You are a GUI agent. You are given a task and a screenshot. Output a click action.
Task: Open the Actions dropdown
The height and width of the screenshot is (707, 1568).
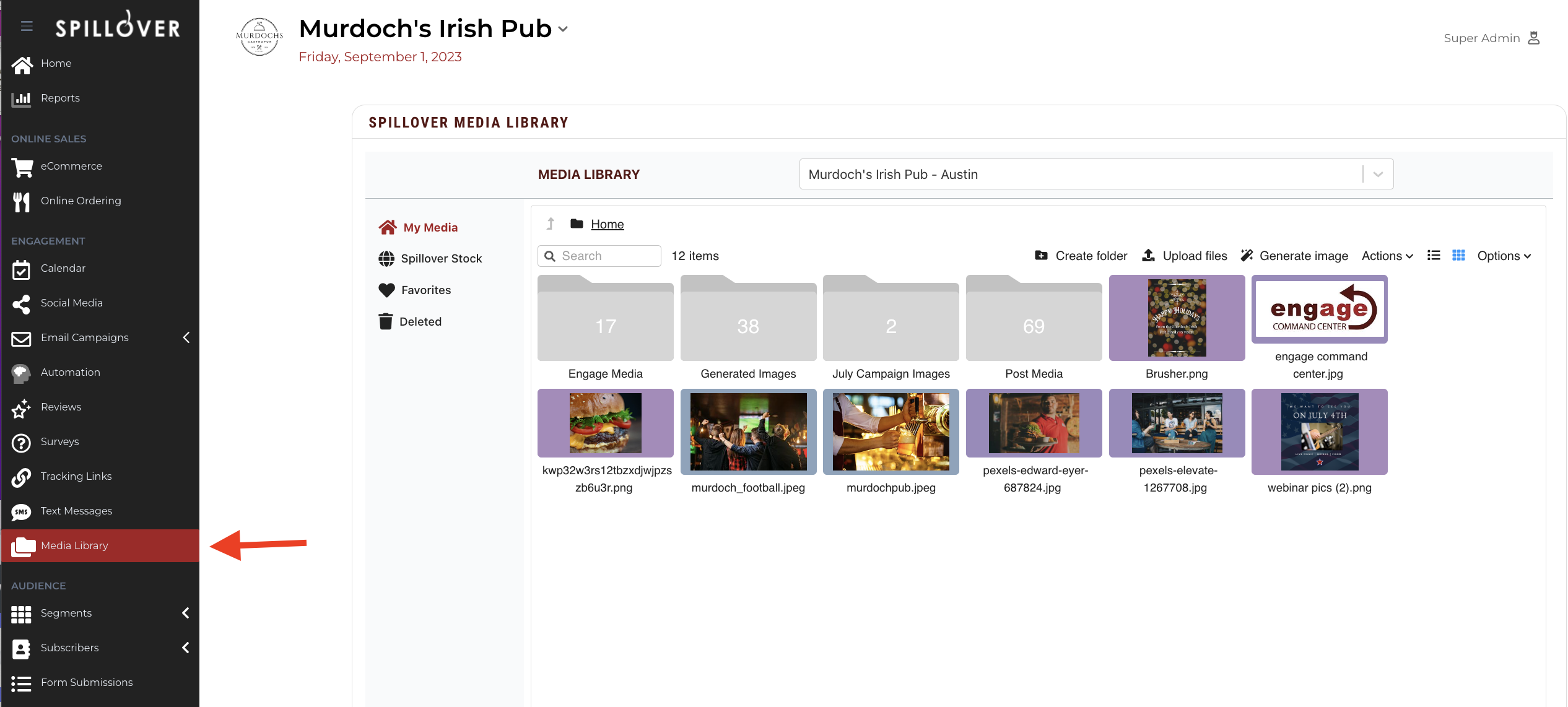[x=1387, y=256]
